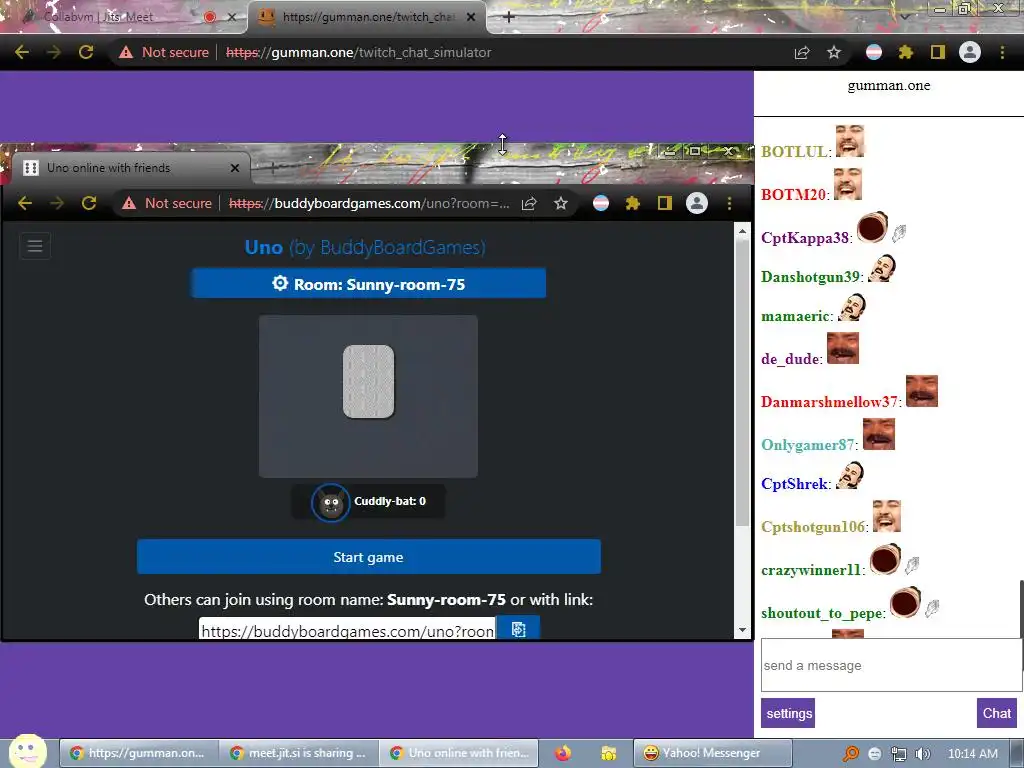Image resolution: width=1024 pixels, height=768 pixels.
Task: Click the Danshotgun39 chat username
Action: [810, 277]
